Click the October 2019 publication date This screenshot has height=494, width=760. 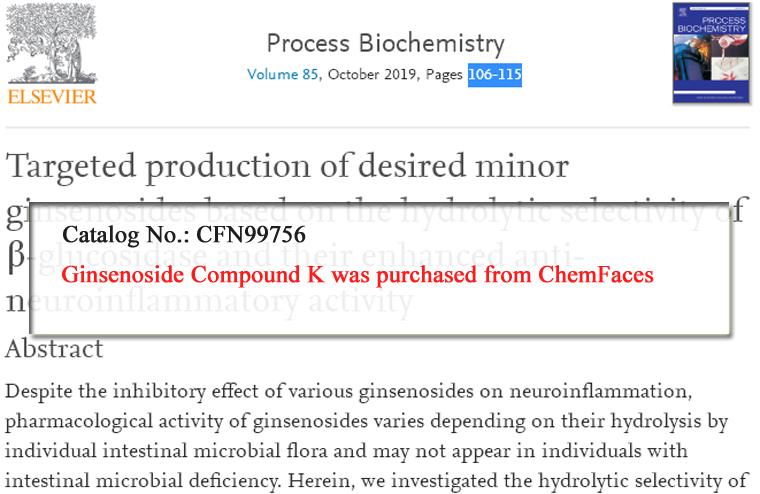pos(372,74)
